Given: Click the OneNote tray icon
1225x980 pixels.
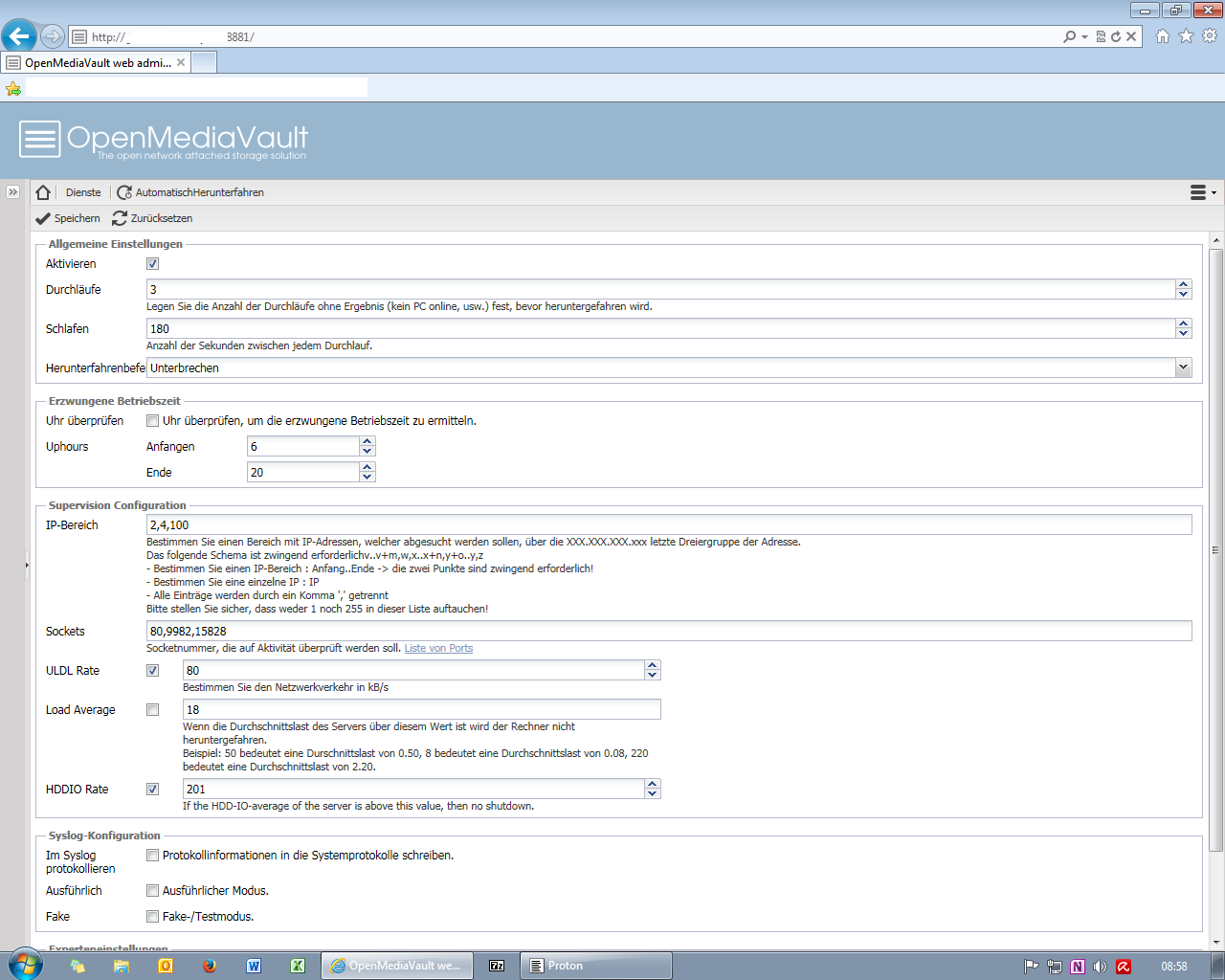Looking at the screenshot, I should (x=1078, y=967).
